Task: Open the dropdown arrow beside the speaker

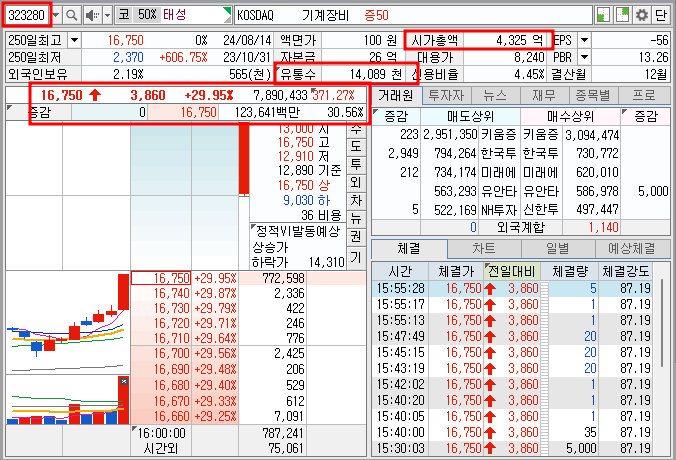Action: pyautogui.click(x=108, y=16)
